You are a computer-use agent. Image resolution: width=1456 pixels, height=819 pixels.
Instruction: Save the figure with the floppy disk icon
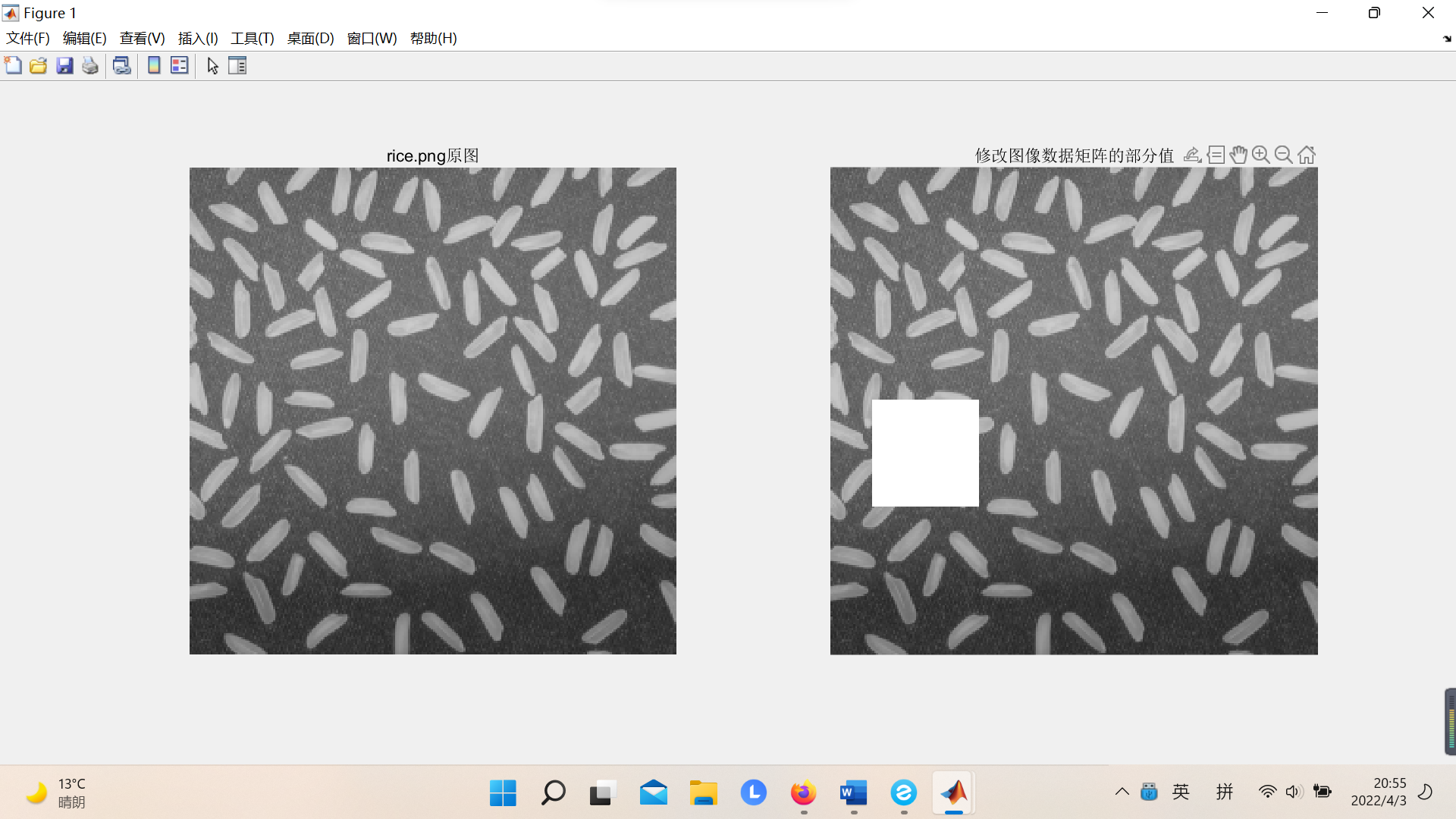(64, 66)
